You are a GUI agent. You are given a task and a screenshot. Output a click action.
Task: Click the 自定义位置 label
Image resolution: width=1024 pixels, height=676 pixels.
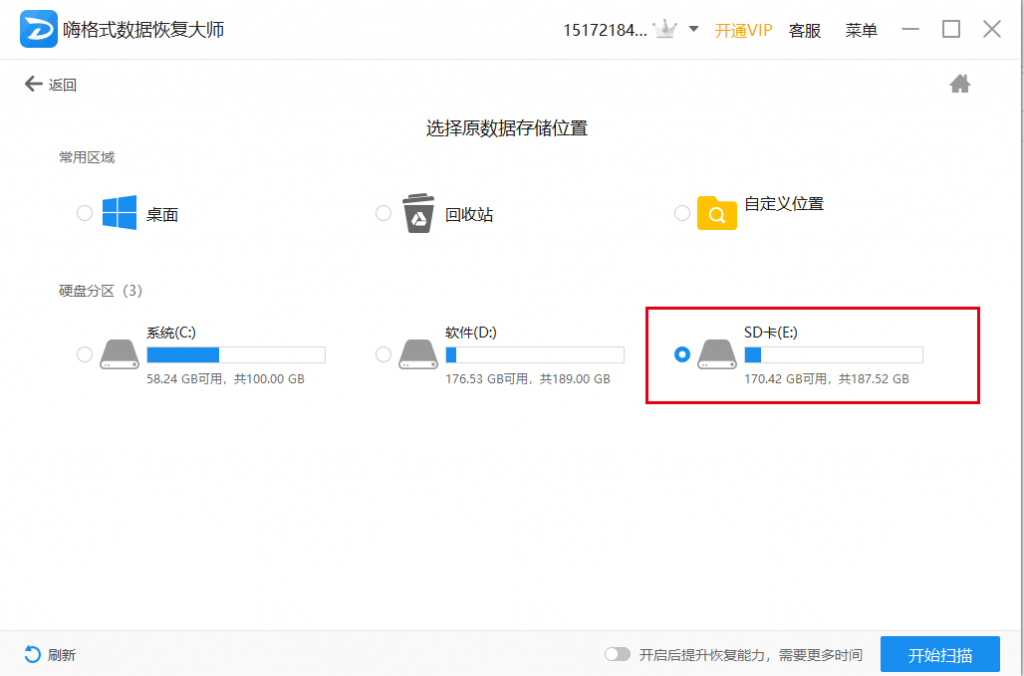tap(784, 204)
